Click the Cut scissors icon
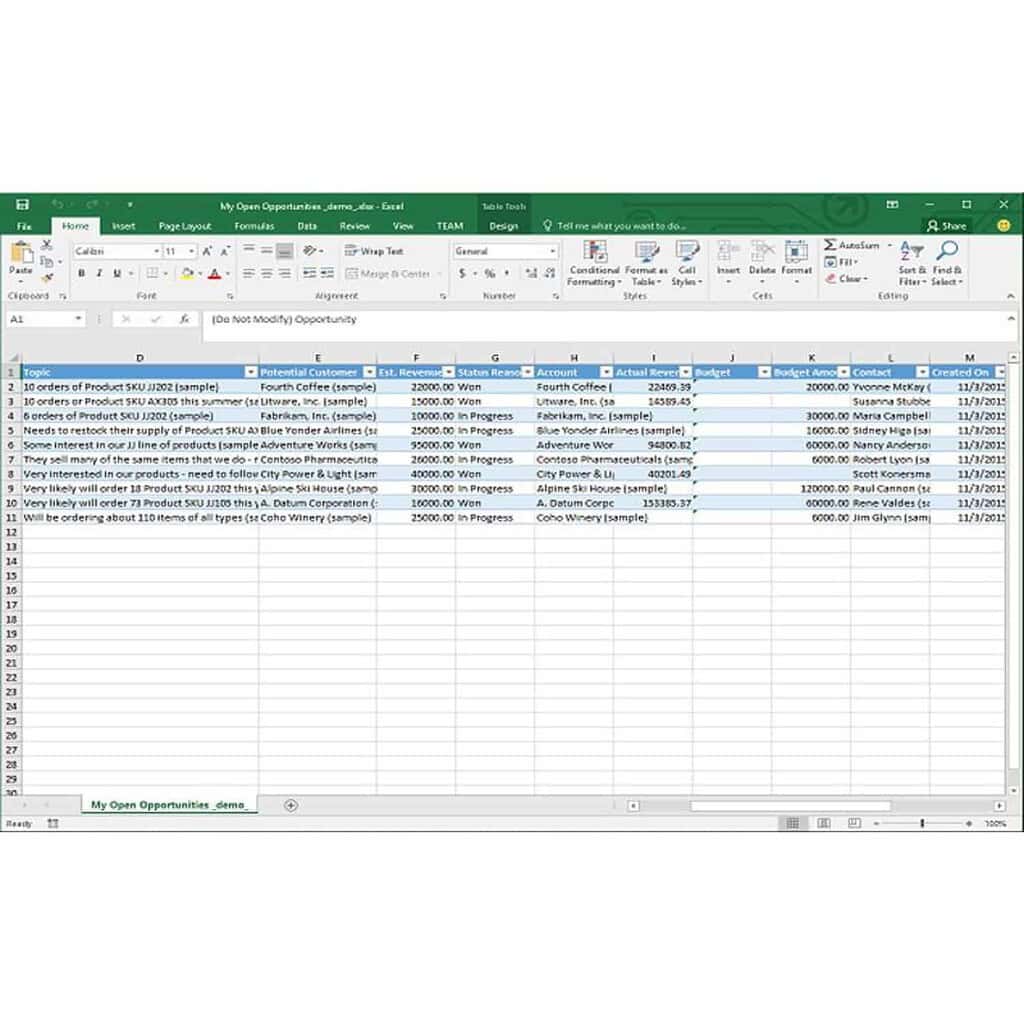The height and width of the screenshot is (1024, 1024). [46, 245]
